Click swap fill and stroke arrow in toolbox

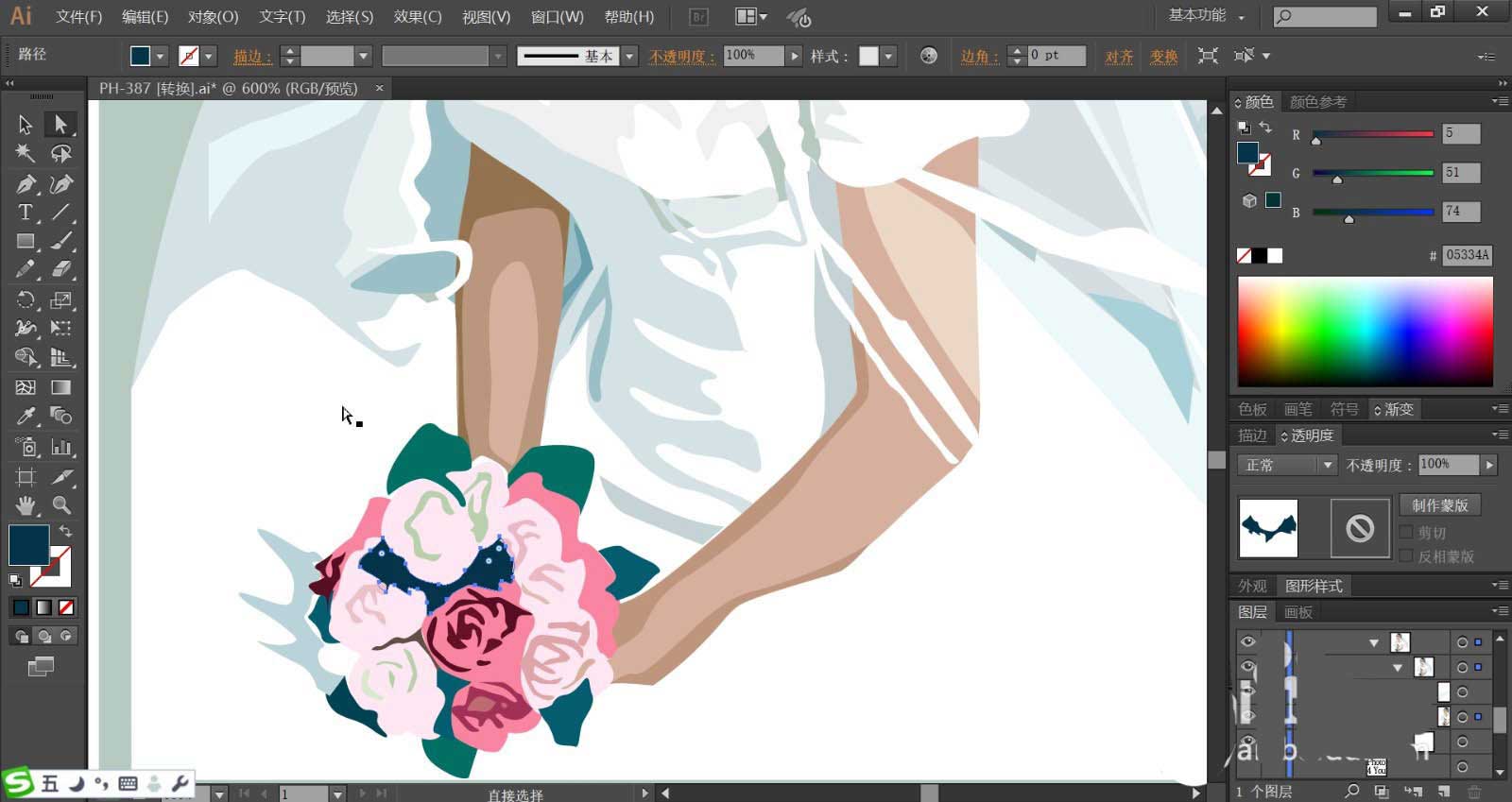[65, 532]
